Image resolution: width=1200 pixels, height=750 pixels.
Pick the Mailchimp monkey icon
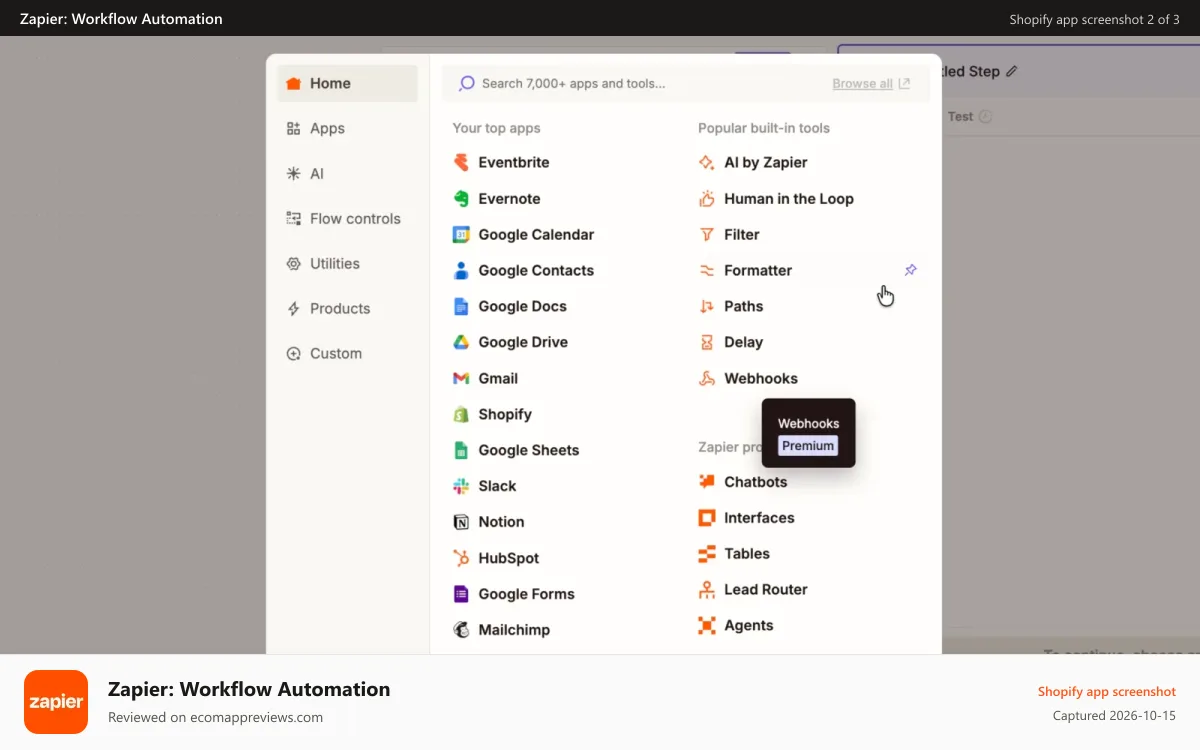tap(461, 630)
